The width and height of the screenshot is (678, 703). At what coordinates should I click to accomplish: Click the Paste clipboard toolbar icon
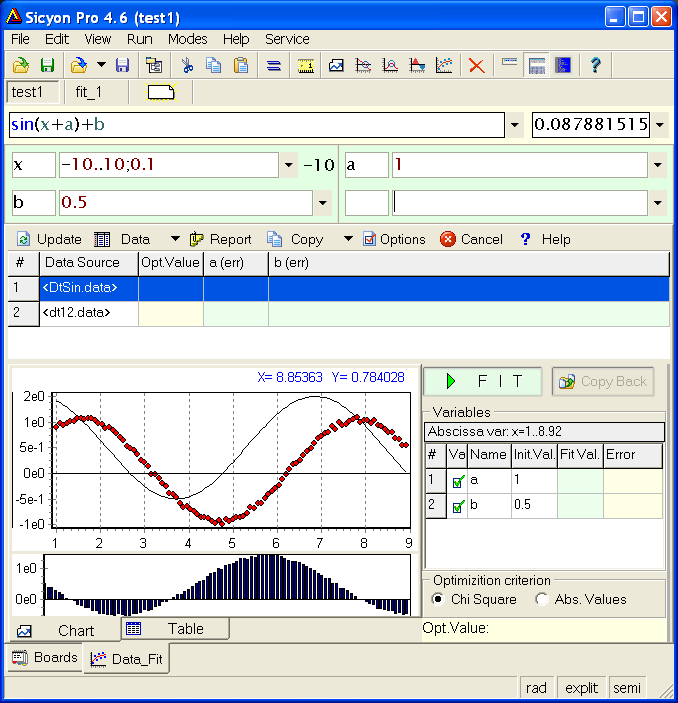point(241,66)
